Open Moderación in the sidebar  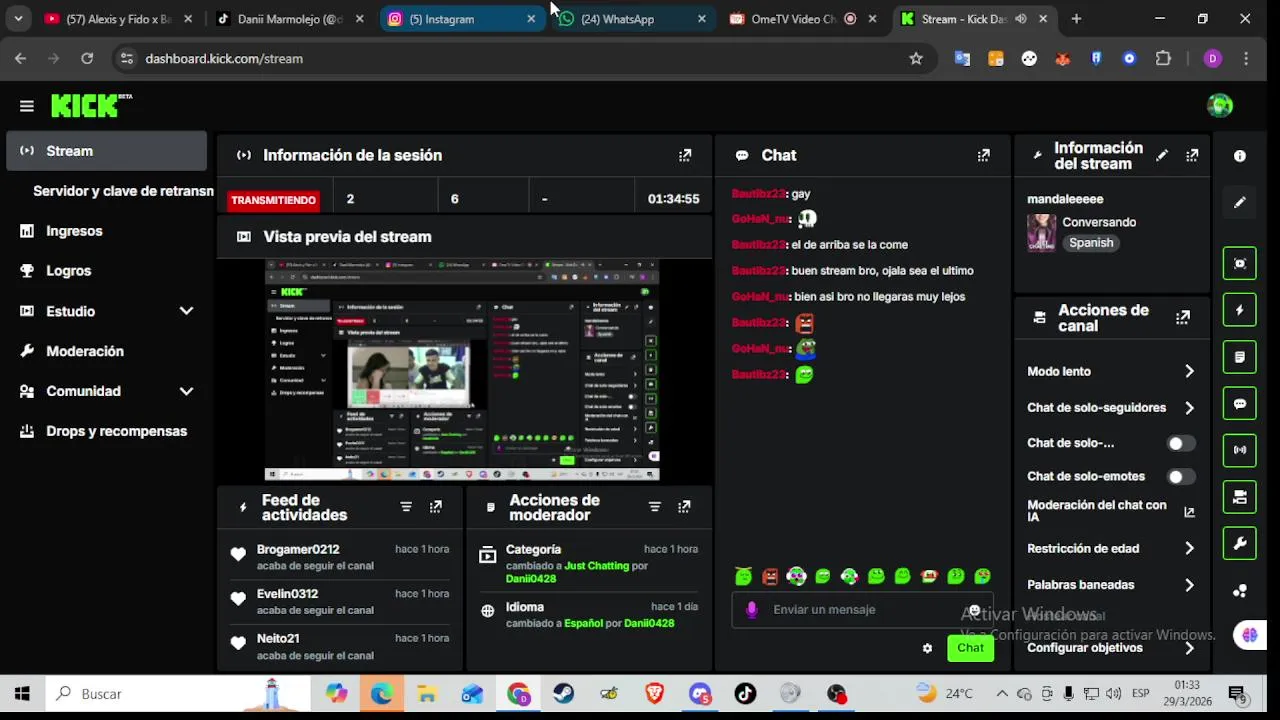tap(107, 351)
